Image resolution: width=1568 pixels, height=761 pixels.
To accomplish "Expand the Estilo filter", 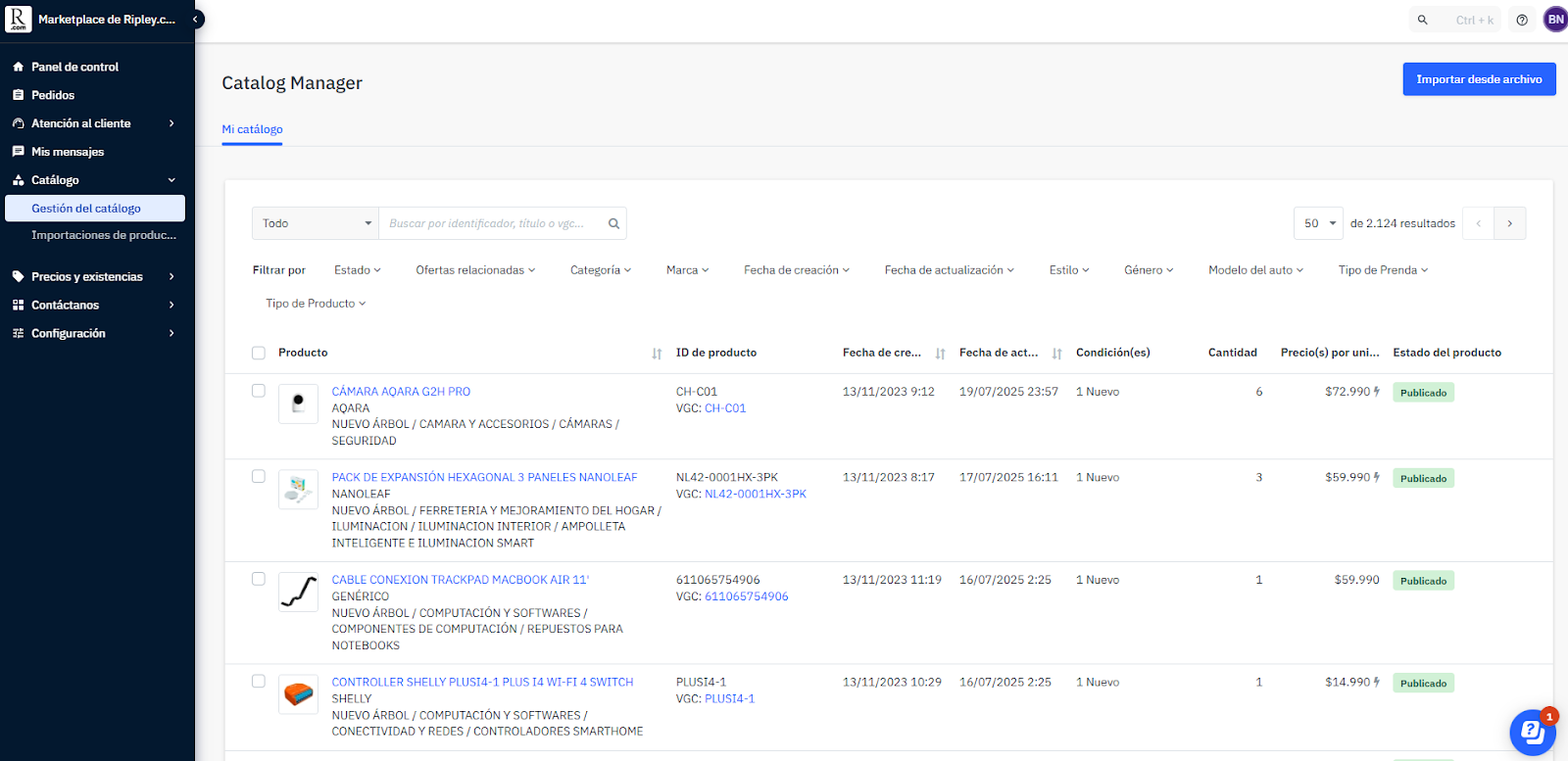I will pyautogui.click(x=1069, y=270).
